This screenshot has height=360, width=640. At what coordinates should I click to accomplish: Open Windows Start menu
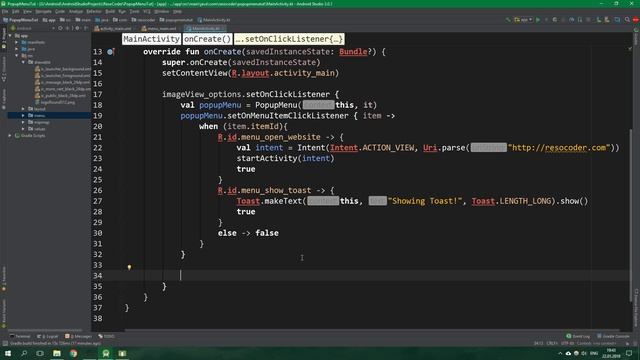[x=8, y=353]
